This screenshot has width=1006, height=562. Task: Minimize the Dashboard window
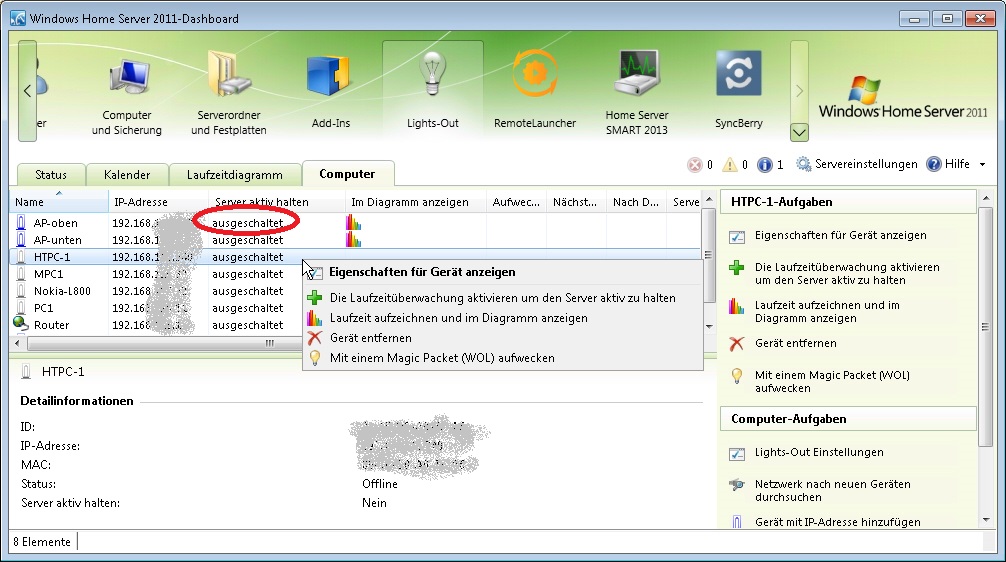pos(914,19)
